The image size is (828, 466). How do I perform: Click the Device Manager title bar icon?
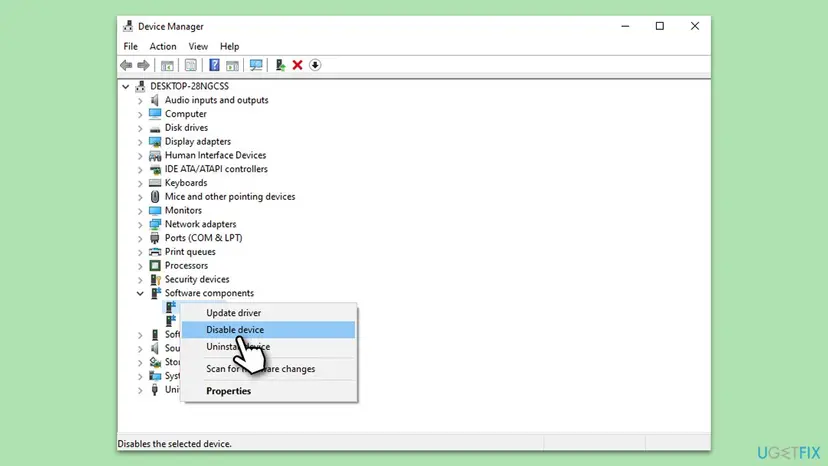[128, 26]
